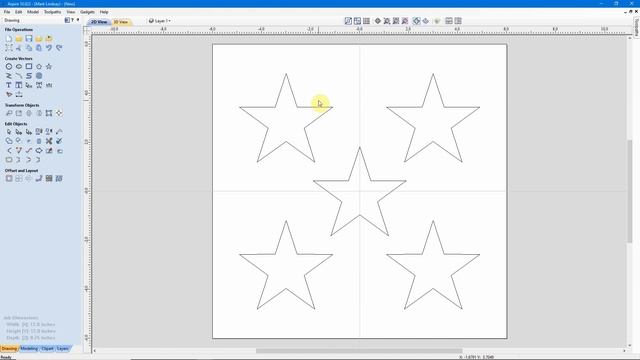Open the Plate Production tool
The height and width of the screenshot is (360, 640).
(59, 178)
